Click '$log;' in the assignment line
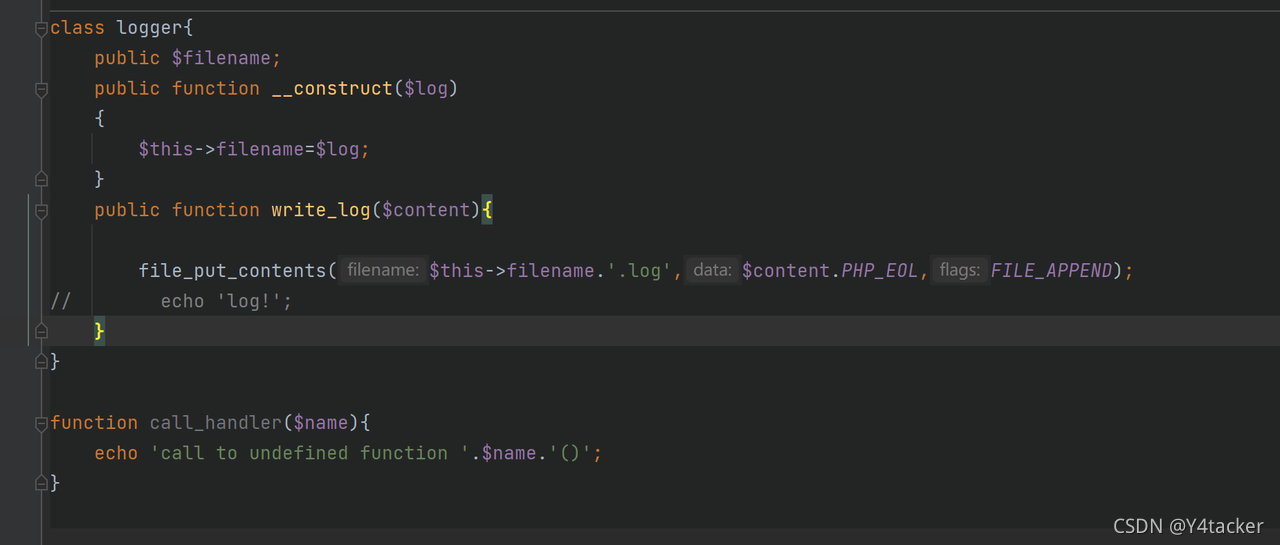This screenshot has width=1280, height=545. click(343, 149)
